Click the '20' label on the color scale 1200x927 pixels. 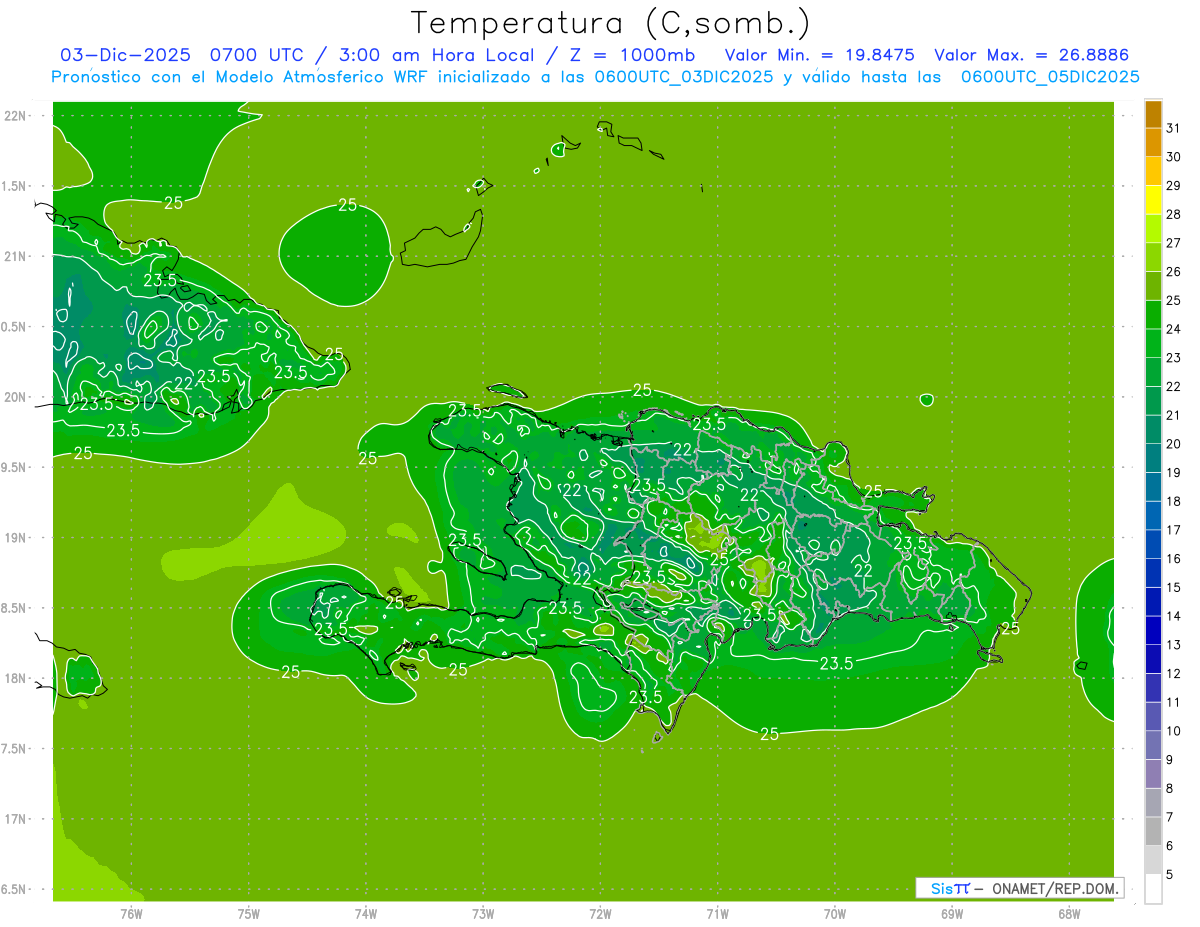[x=1174, y=443]
